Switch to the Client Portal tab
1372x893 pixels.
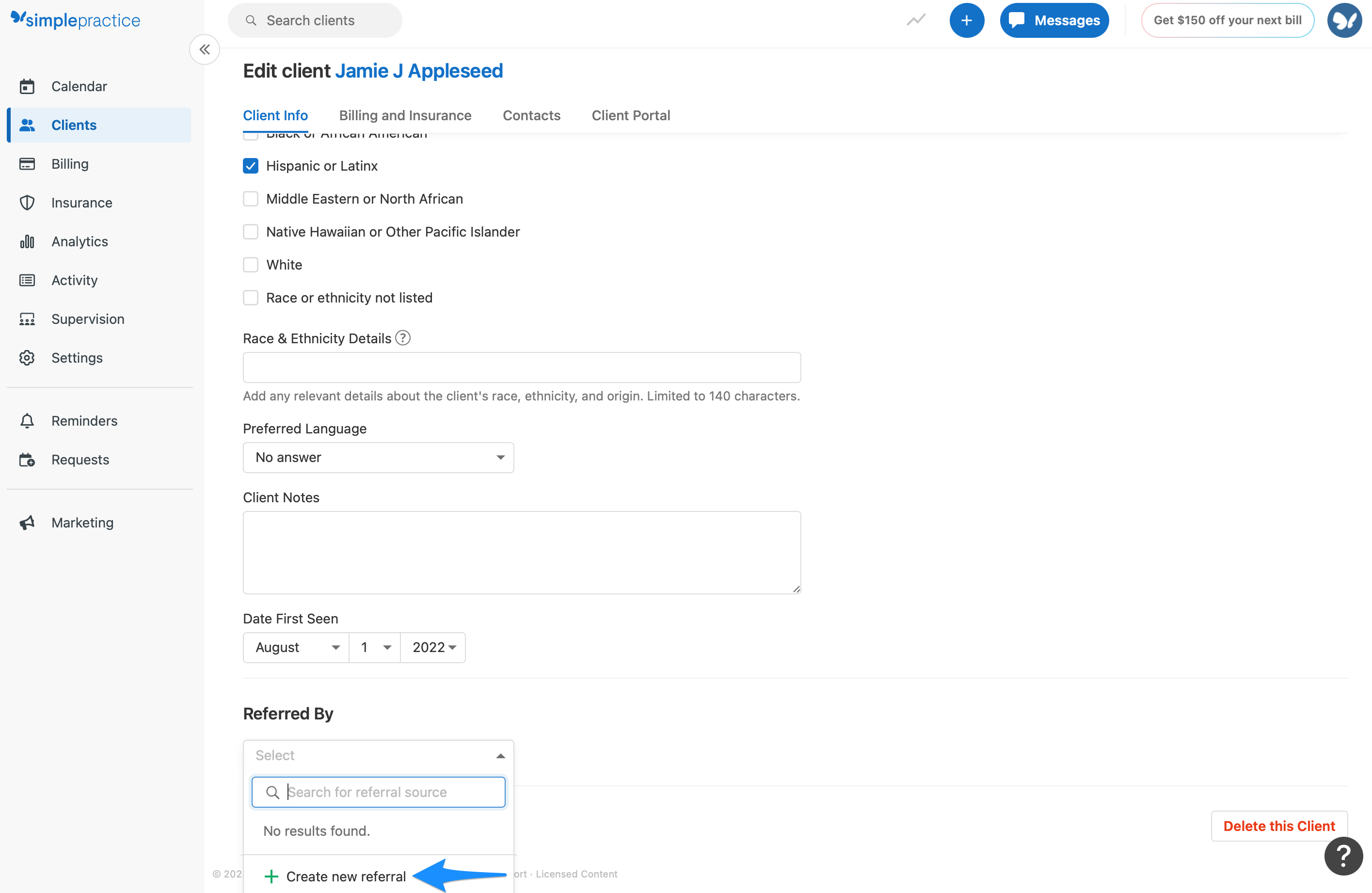point(631,115)
